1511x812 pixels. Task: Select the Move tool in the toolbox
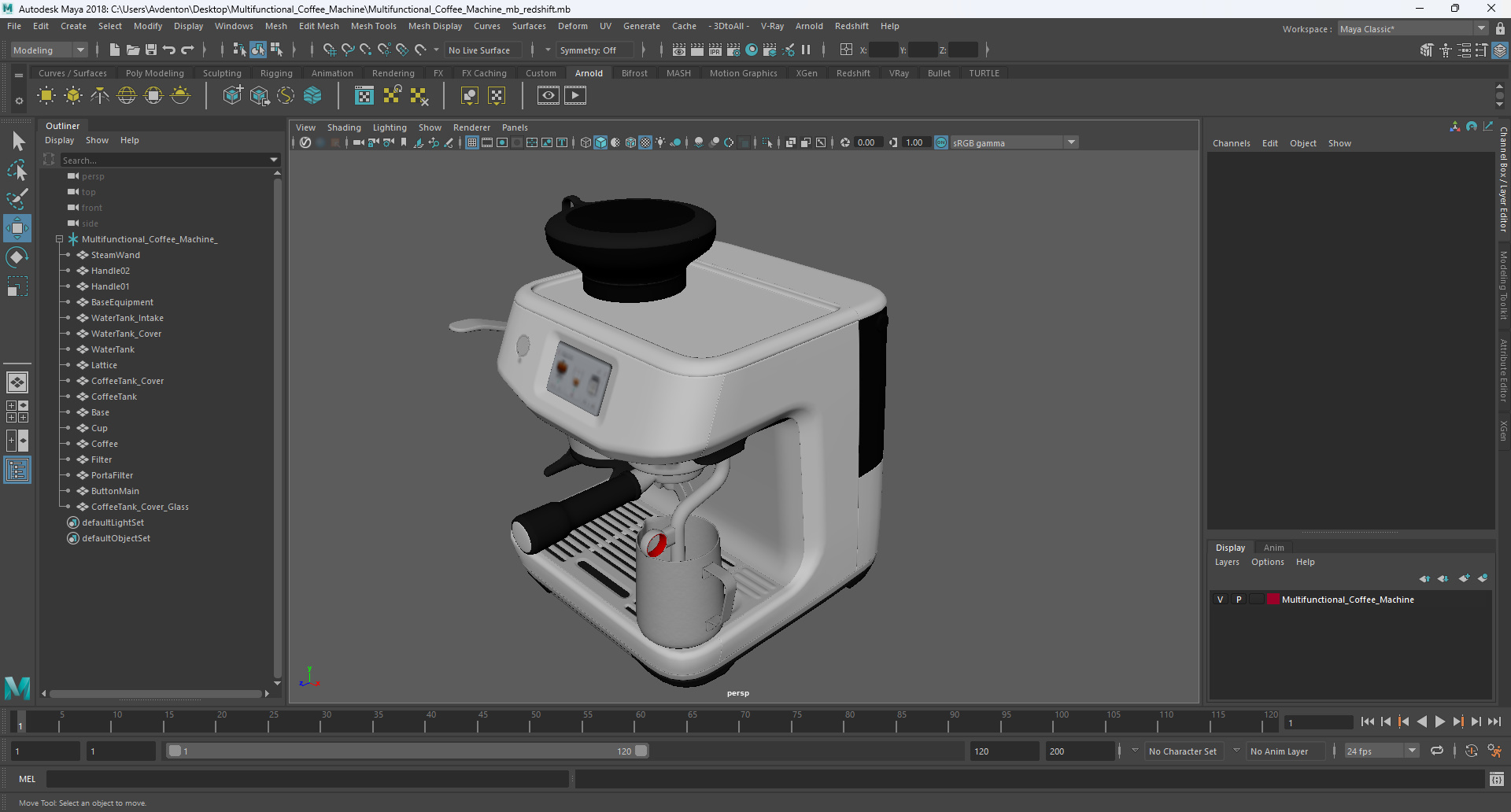coord(17,229)
